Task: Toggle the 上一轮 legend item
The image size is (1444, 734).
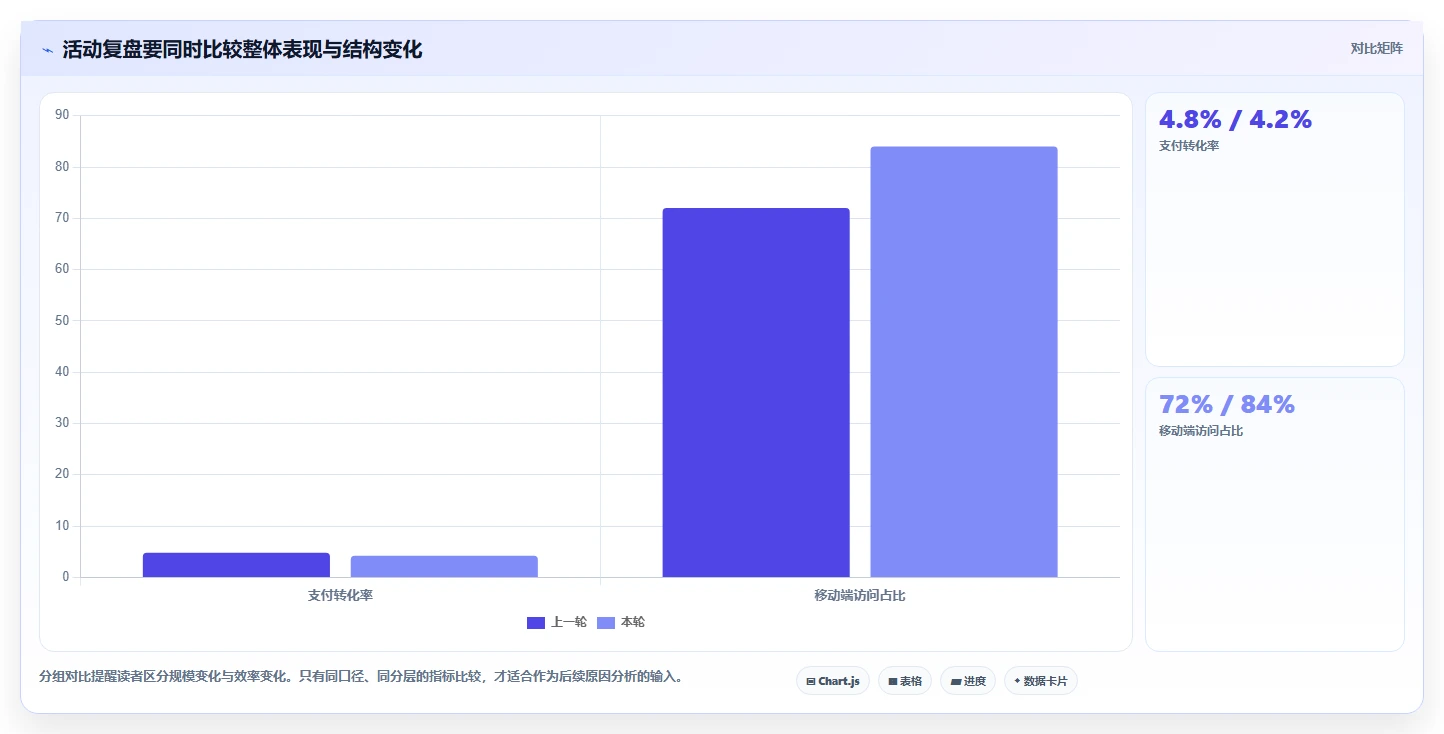Action: tap(557, 622)
